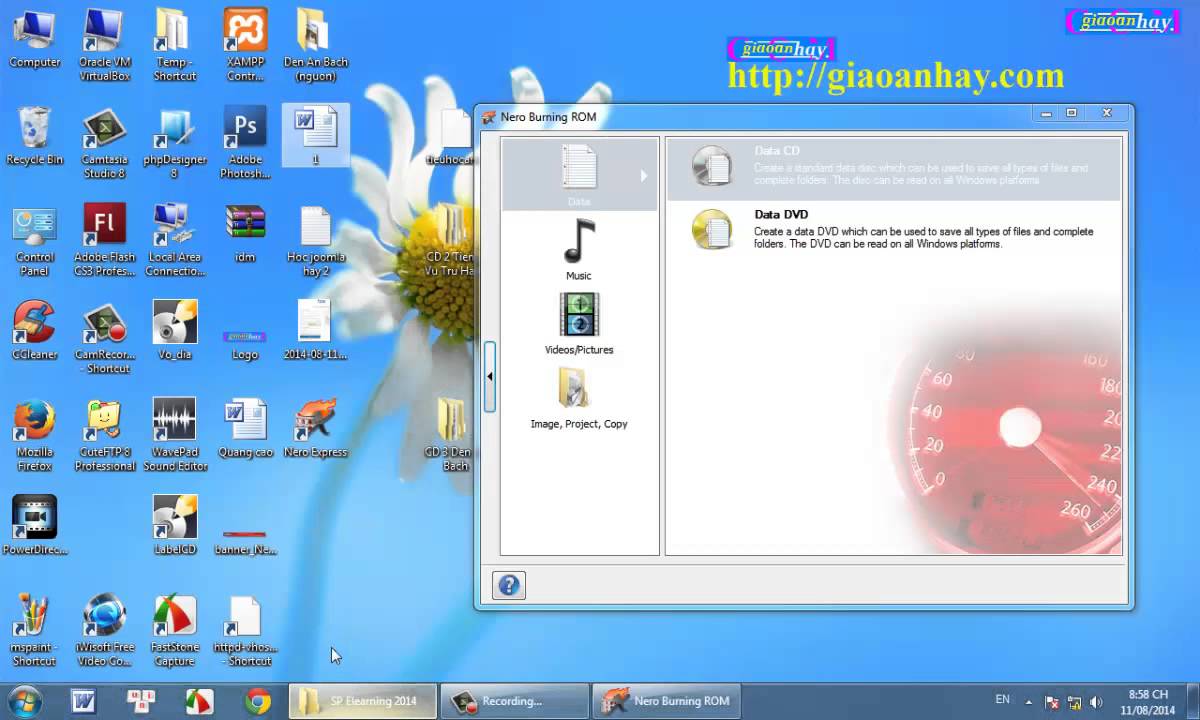Switch to Recording... taskbar window

pyautogui.click(x=514, y=701)
